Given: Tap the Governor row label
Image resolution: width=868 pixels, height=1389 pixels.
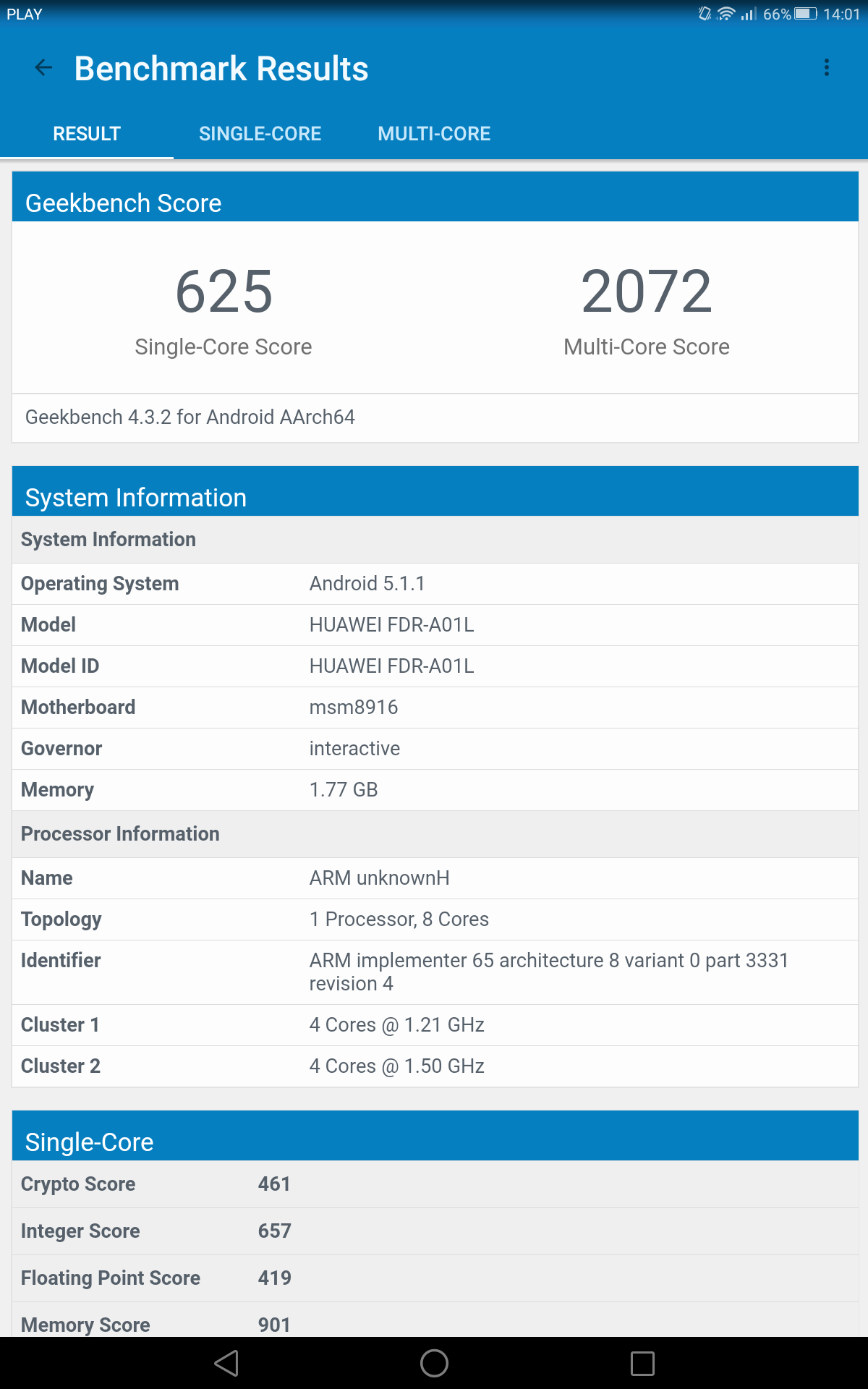Looking at the screenshot, I should click(x=61, y=749).
